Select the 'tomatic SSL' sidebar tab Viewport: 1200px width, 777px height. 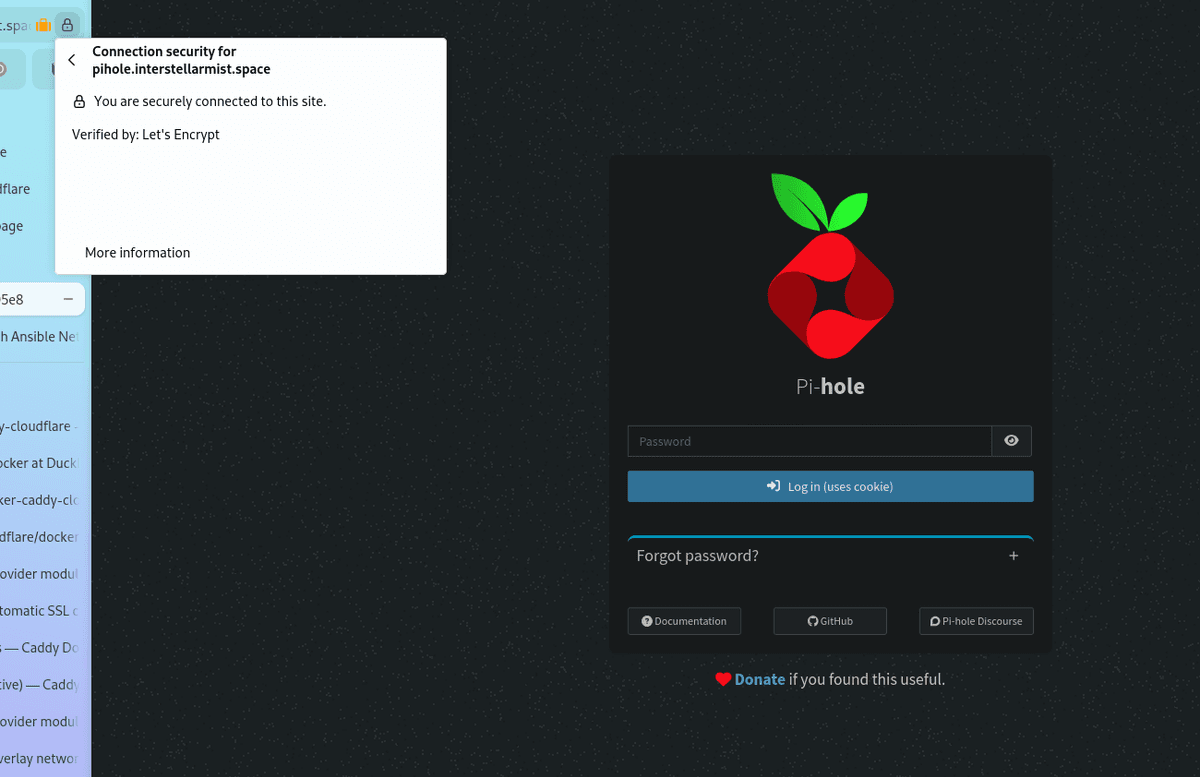[x=39, y=610]
